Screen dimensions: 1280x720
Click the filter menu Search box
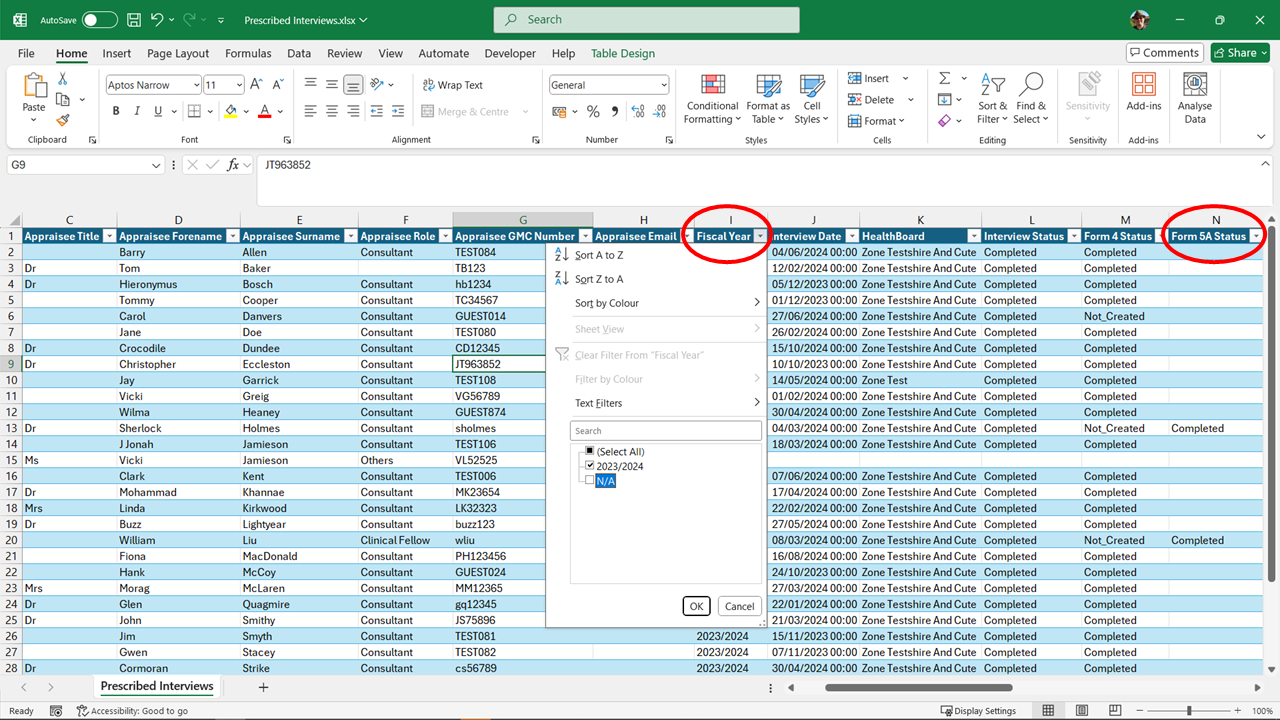click(665, 431)
